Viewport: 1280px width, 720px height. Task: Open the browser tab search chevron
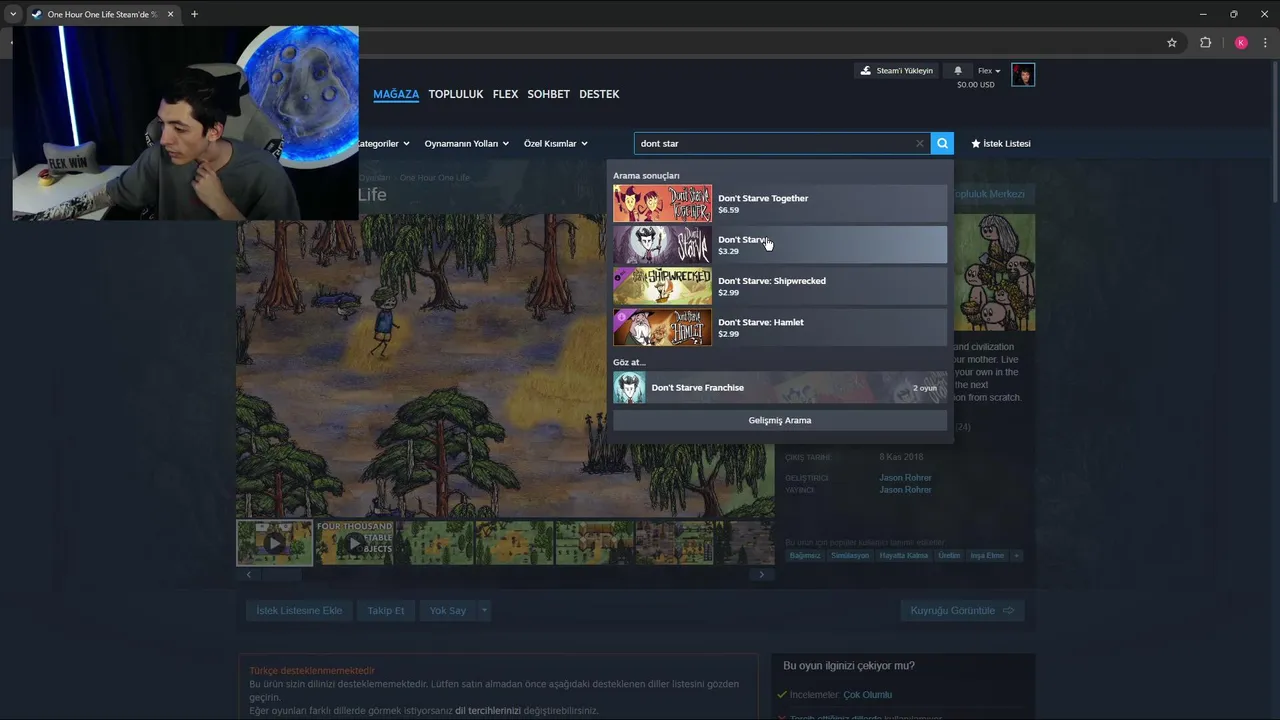(13, 14)
